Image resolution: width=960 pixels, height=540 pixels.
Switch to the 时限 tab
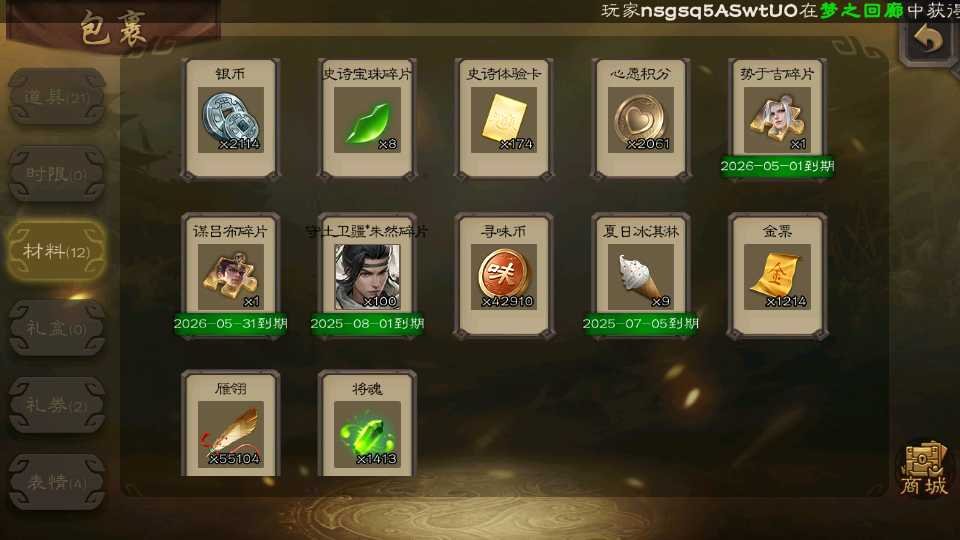(56, 174)
